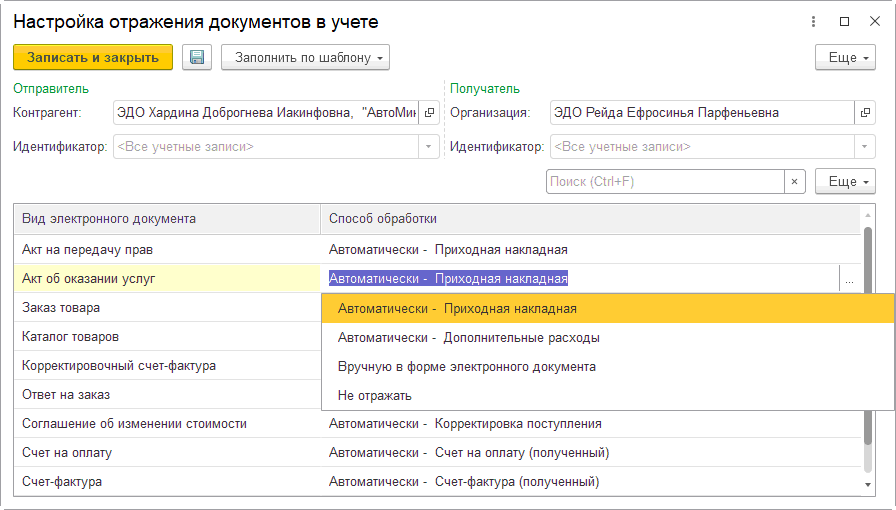Open the Заполнить по шаблону dropdown
Viewport: 896px width, 510px height.
pyautogui.click(x=305, y=57)
